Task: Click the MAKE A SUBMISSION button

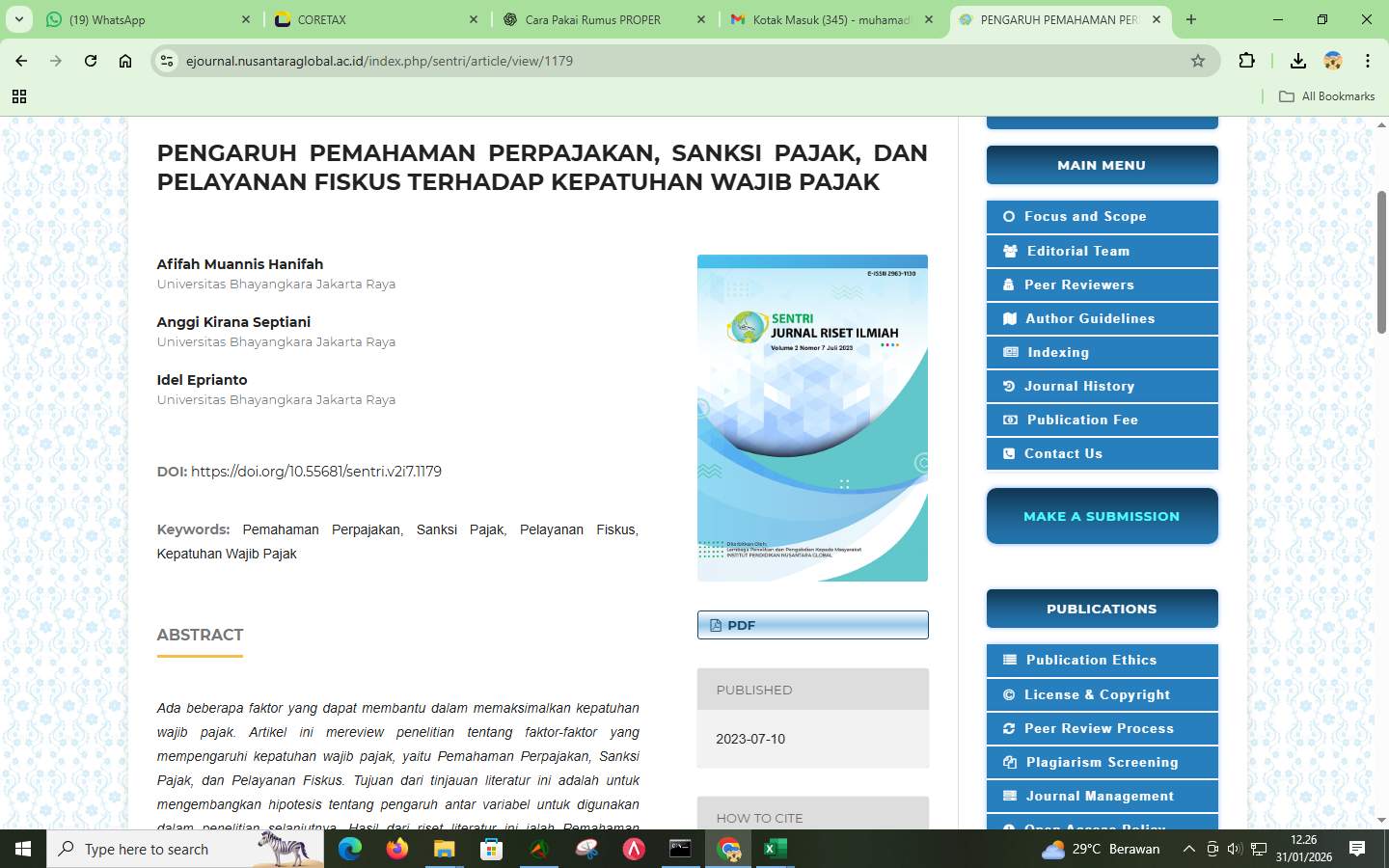Action: pos(1102,516)
